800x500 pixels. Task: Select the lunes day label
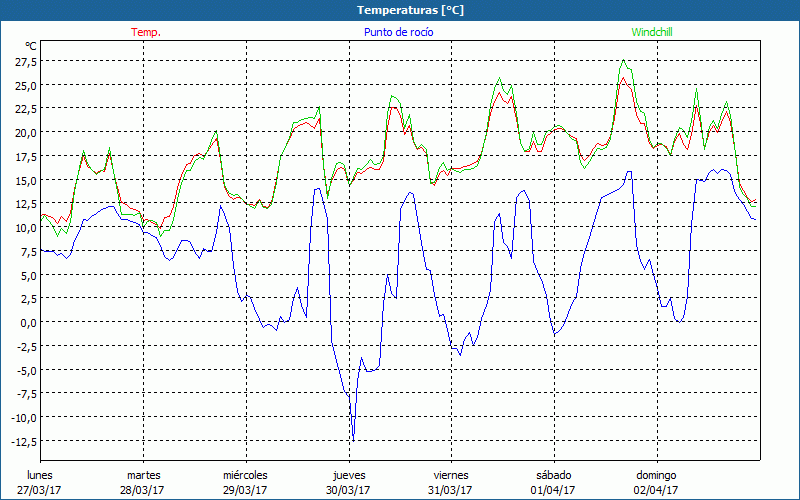pos(40,475)
